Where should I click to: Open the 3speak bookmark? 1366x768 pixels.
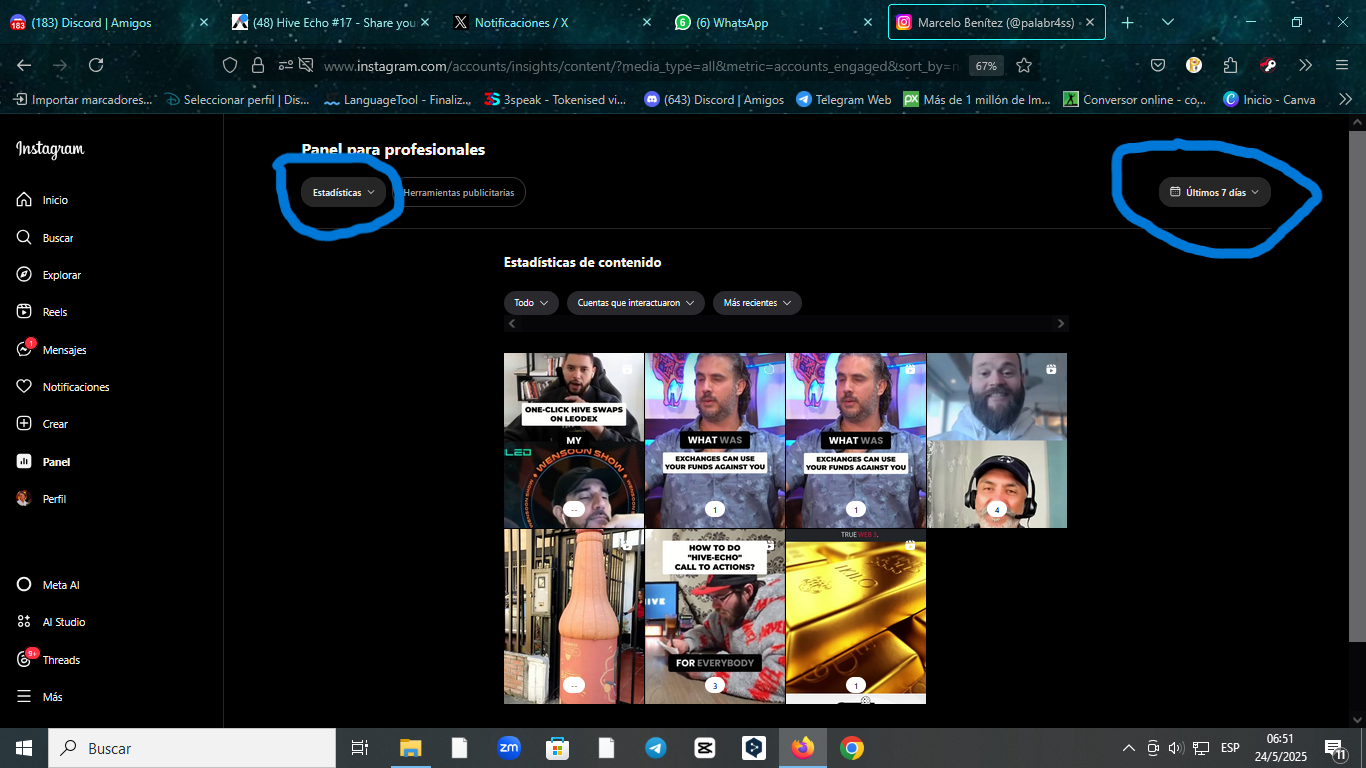[555, 99]
